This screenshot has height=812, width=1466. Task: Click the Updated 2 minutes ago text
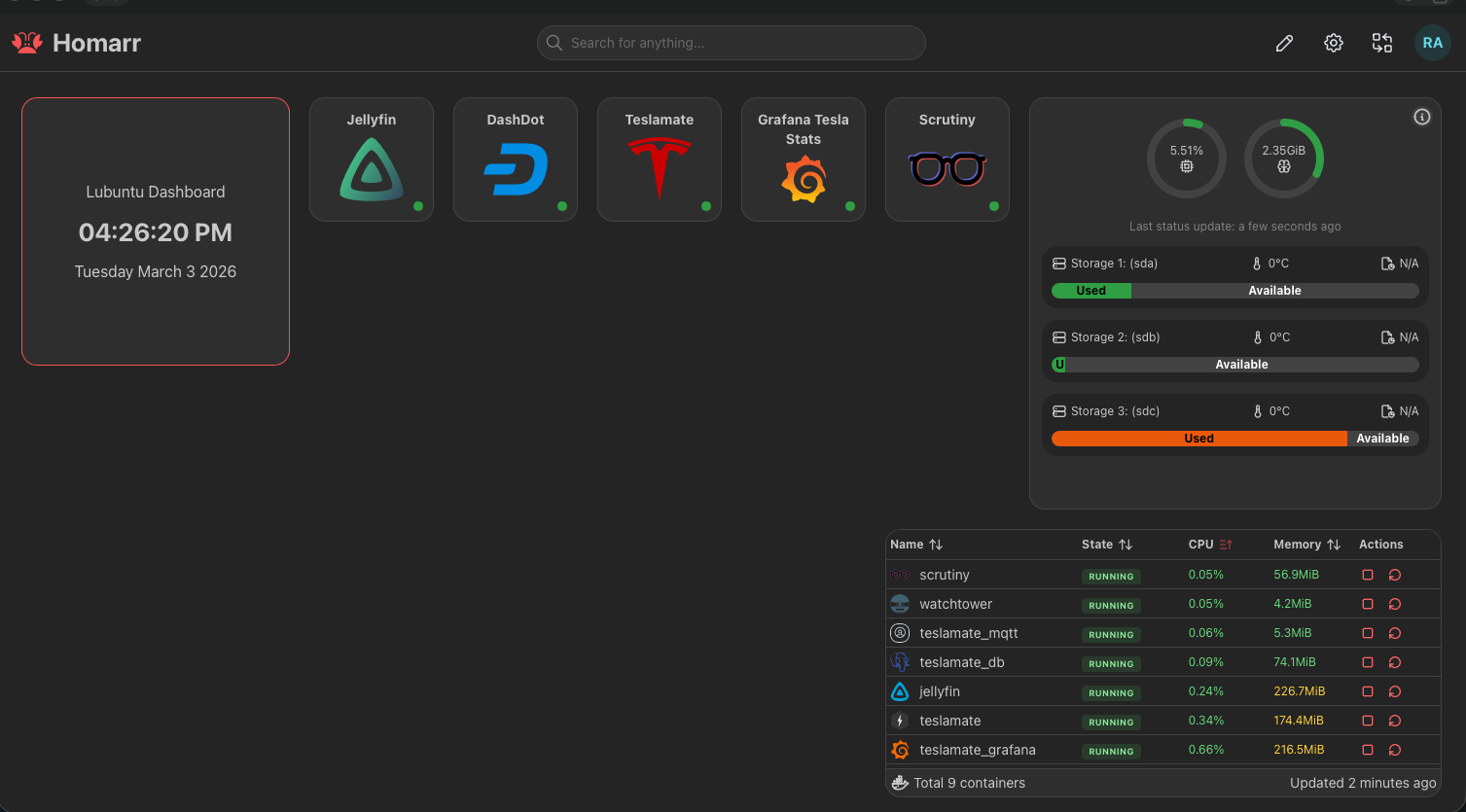pyautogui.click(x=1363, y=783)
